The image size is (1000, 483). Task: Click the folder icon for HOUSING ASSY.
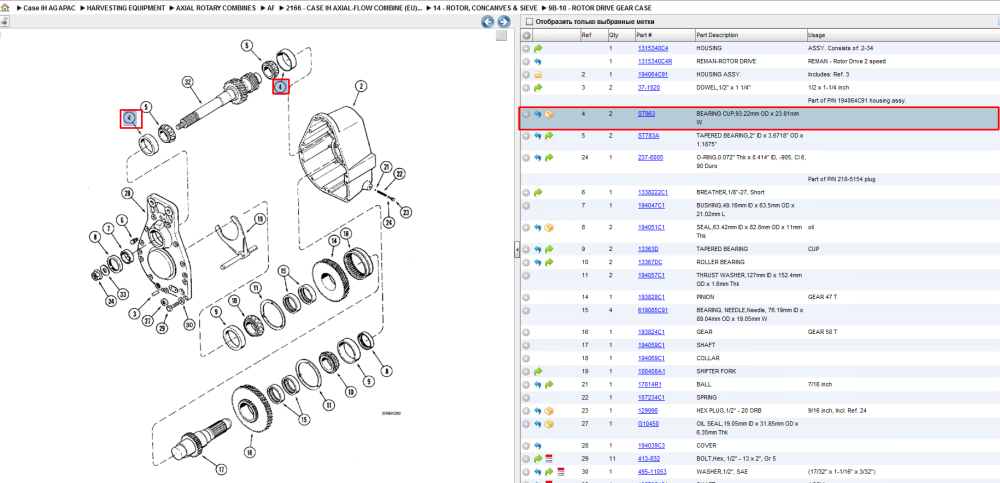538,75
